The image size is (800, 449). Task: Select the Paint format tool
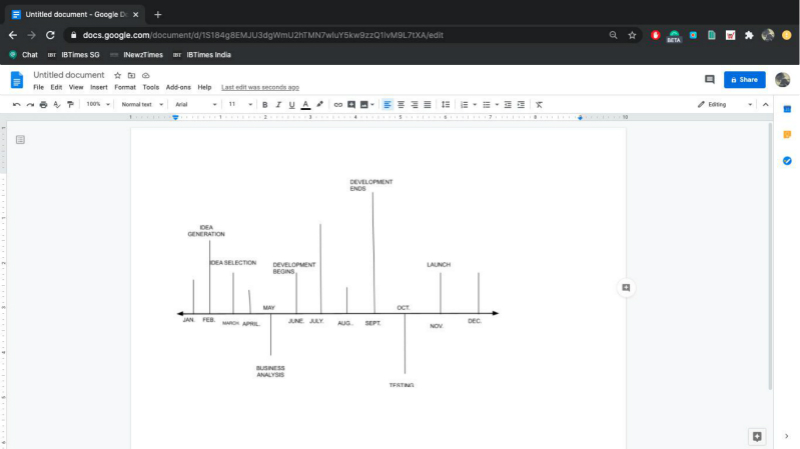tap(70, 104)
